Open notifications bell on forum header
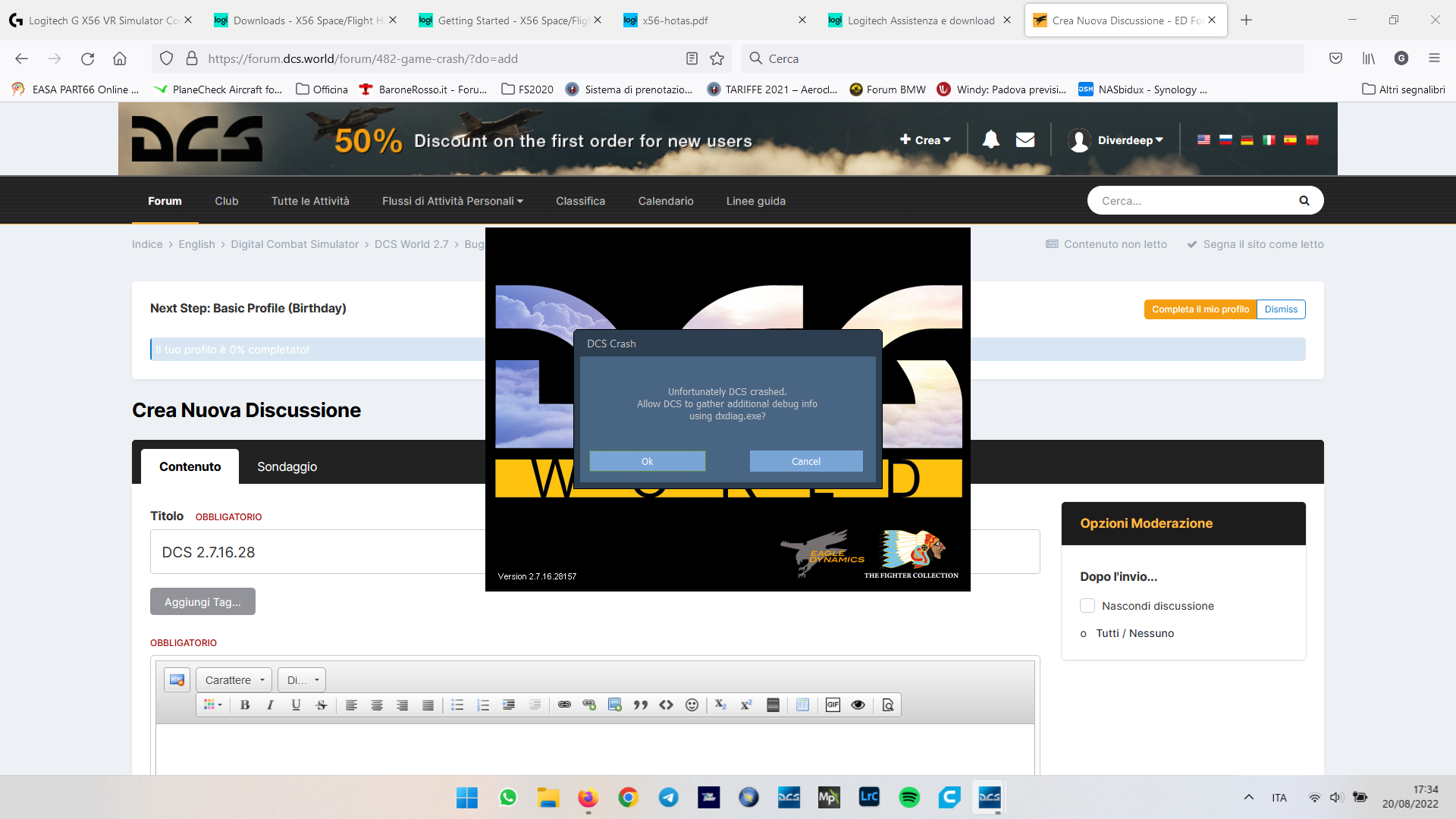This screenshot has width=1456, height=819. (990, 140)
